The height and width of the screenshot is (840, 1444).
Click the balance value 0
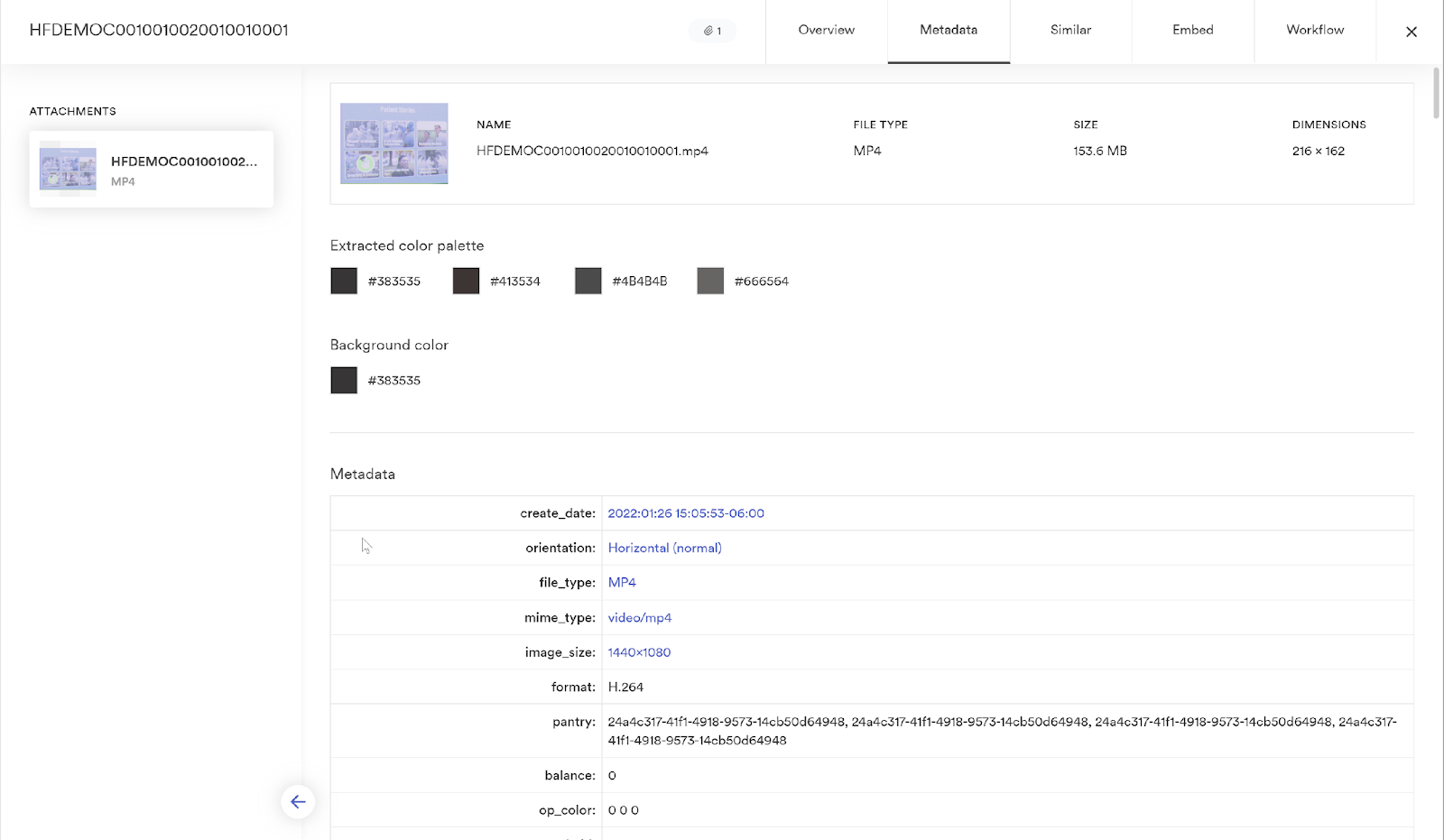point(612,776)
